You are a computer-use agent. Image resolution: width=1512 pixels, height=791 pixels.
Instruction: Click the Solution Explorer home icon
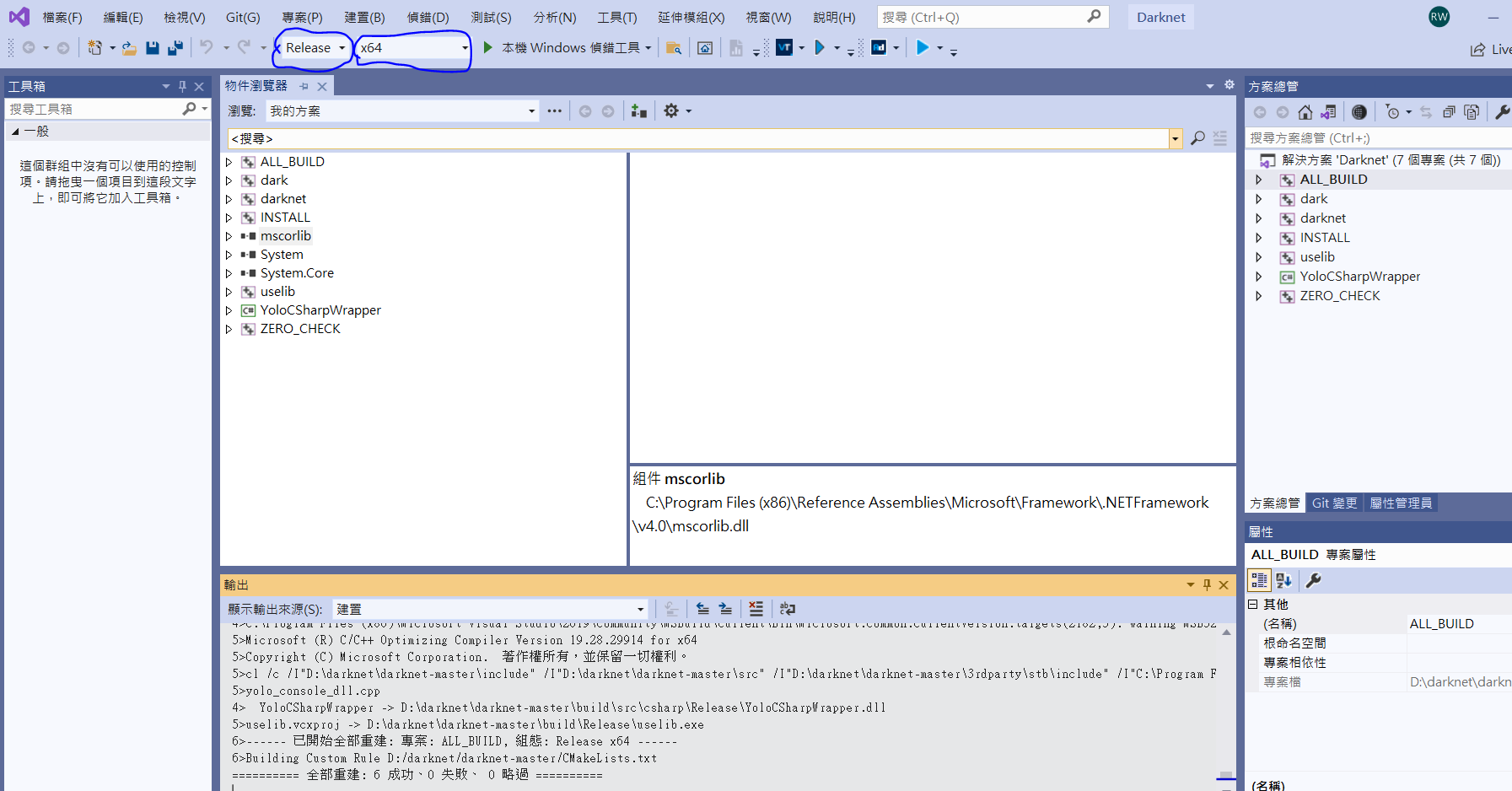tap(1305, 112)
